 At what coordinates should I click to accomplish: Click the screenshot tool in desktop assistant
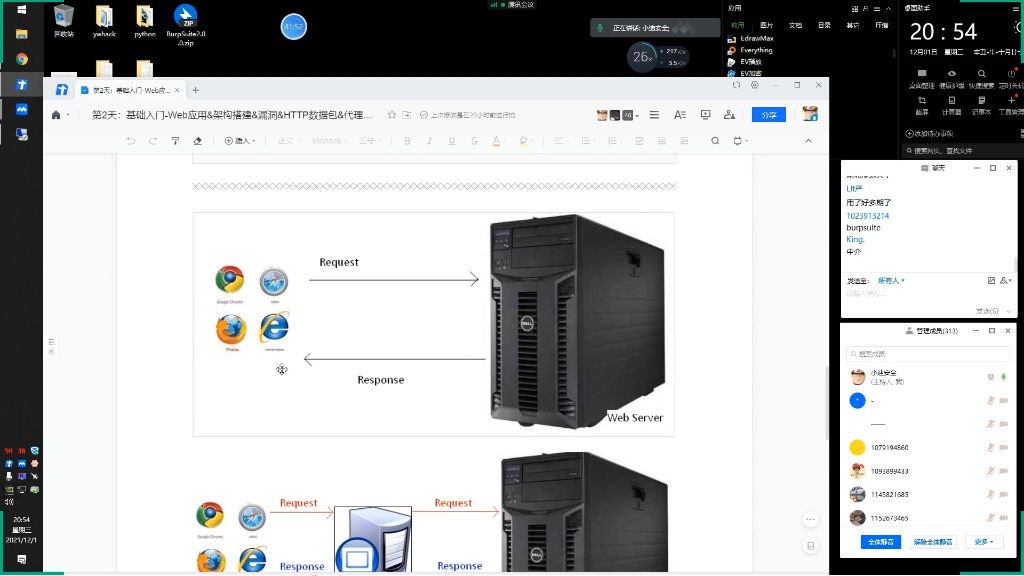(922, 104)
